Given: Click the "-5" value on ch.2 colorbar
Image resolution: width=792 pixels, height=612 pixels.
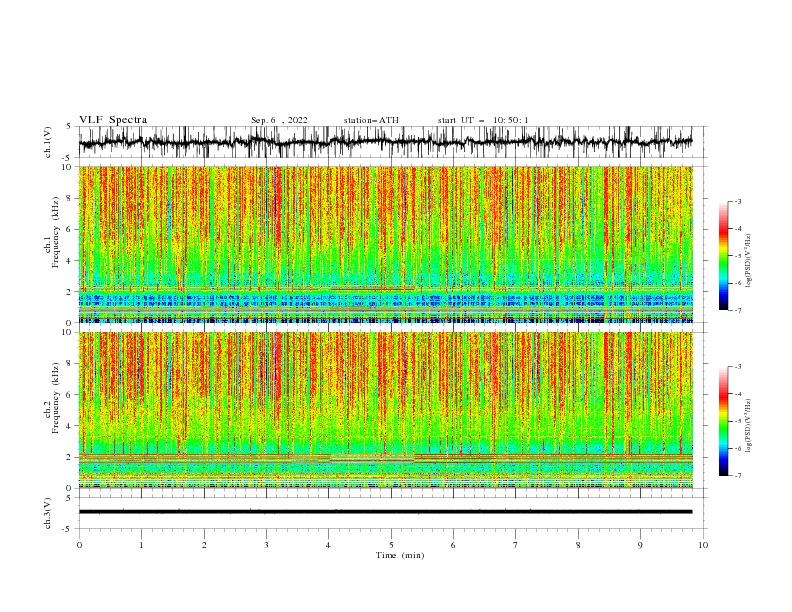Looking at the screenshot, I should click(x=737, y=421).
